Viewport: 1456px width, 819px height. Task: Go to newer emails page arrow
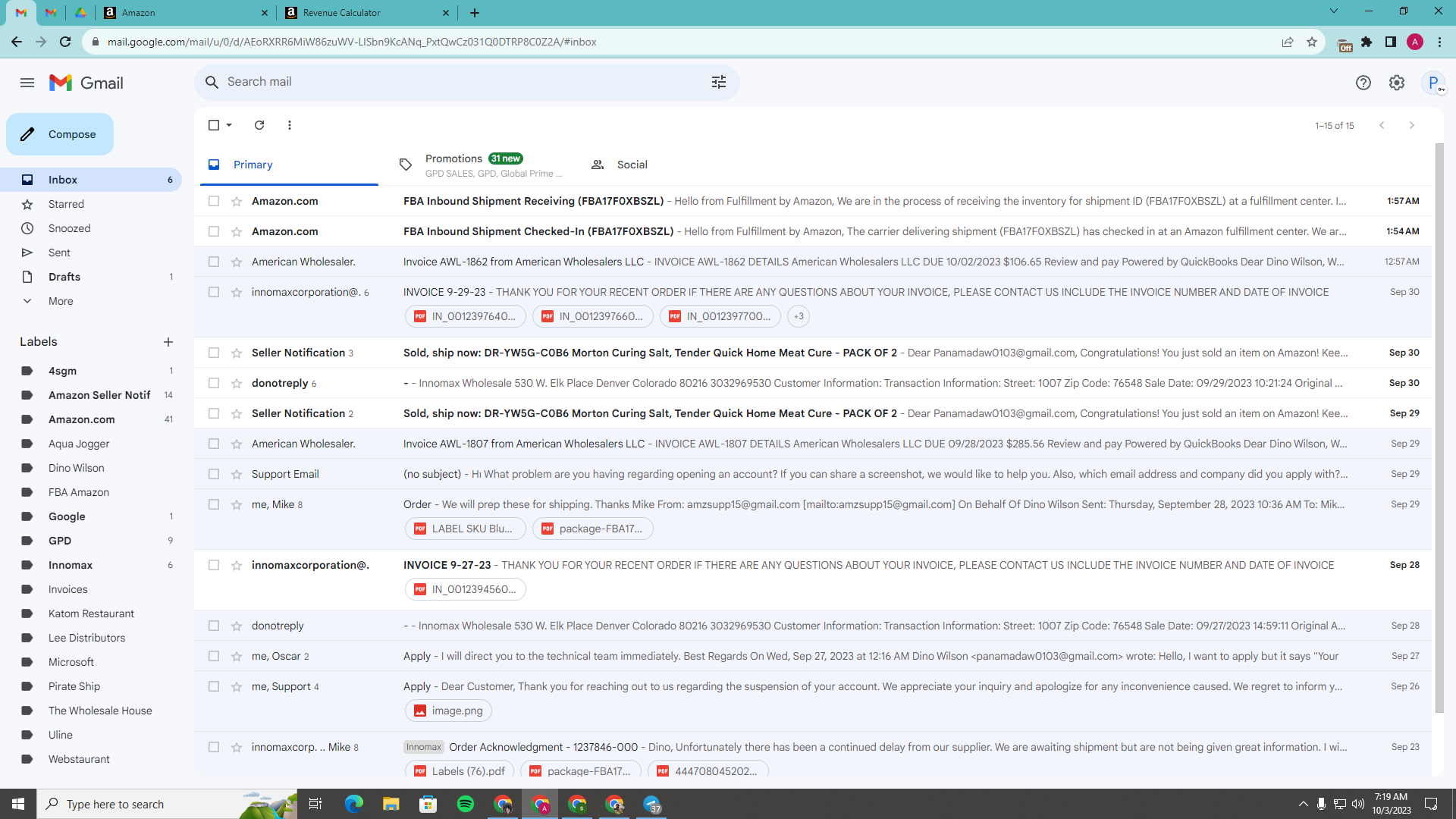click(x=1382, y=125)
